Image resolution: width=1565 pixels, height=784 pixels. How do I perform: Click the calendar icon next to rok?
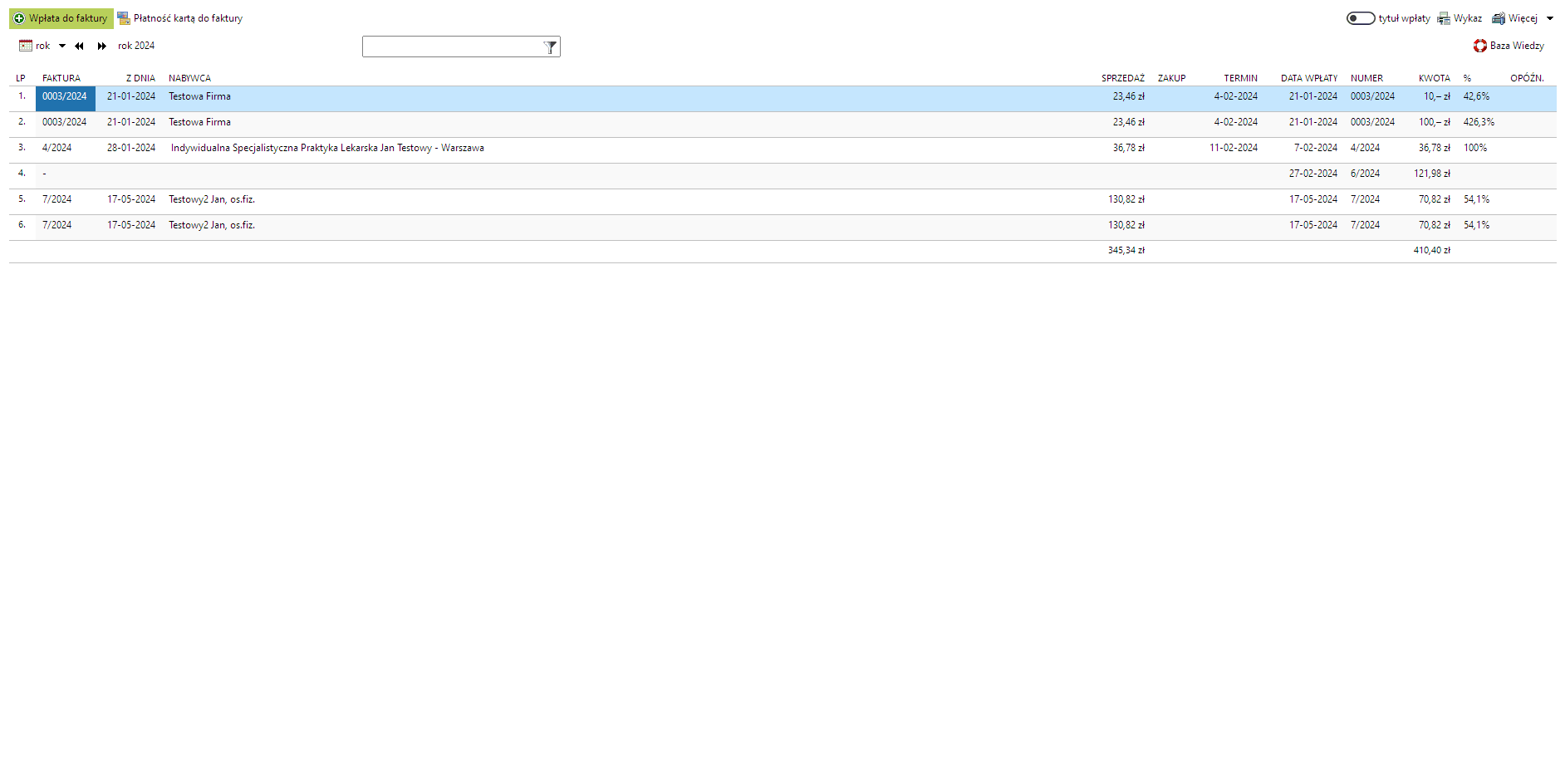point(26,46)
